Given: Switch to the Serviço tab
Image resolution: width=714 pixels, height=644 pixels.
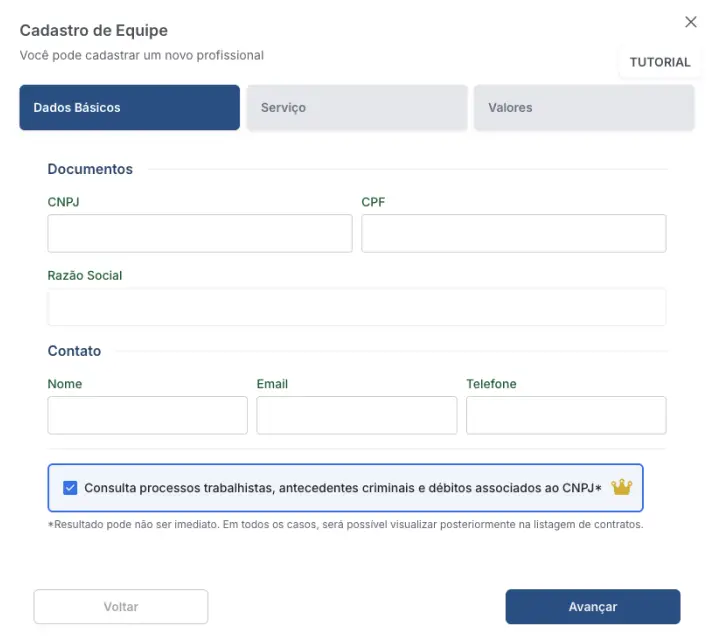Looking at the screenshot, I should point(357,108).
